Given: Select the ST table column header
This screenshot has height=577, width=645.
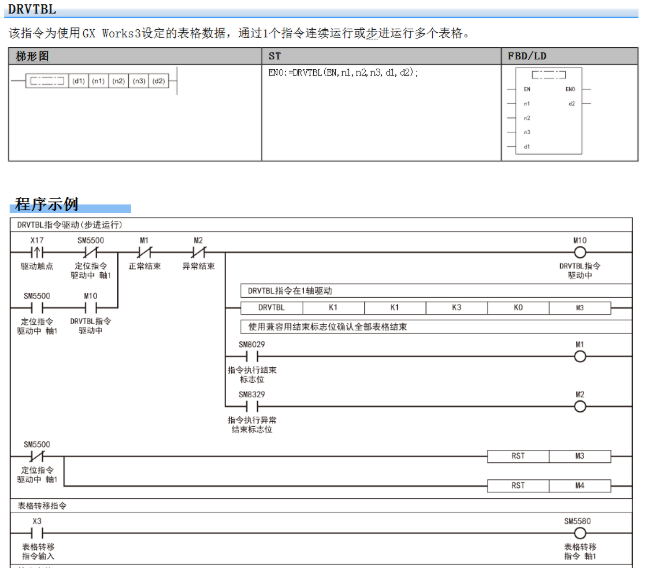Looking at the screenshot, I should (381, 56).
